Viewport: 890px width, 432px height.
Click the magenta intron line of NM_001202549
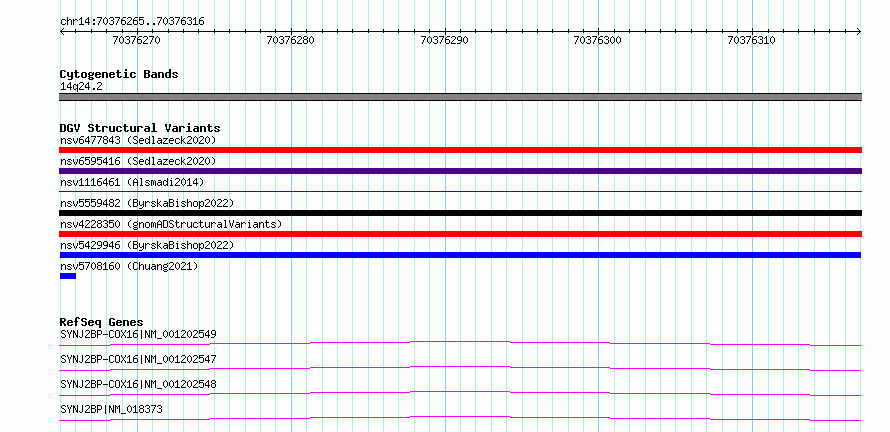pos(460,343)
